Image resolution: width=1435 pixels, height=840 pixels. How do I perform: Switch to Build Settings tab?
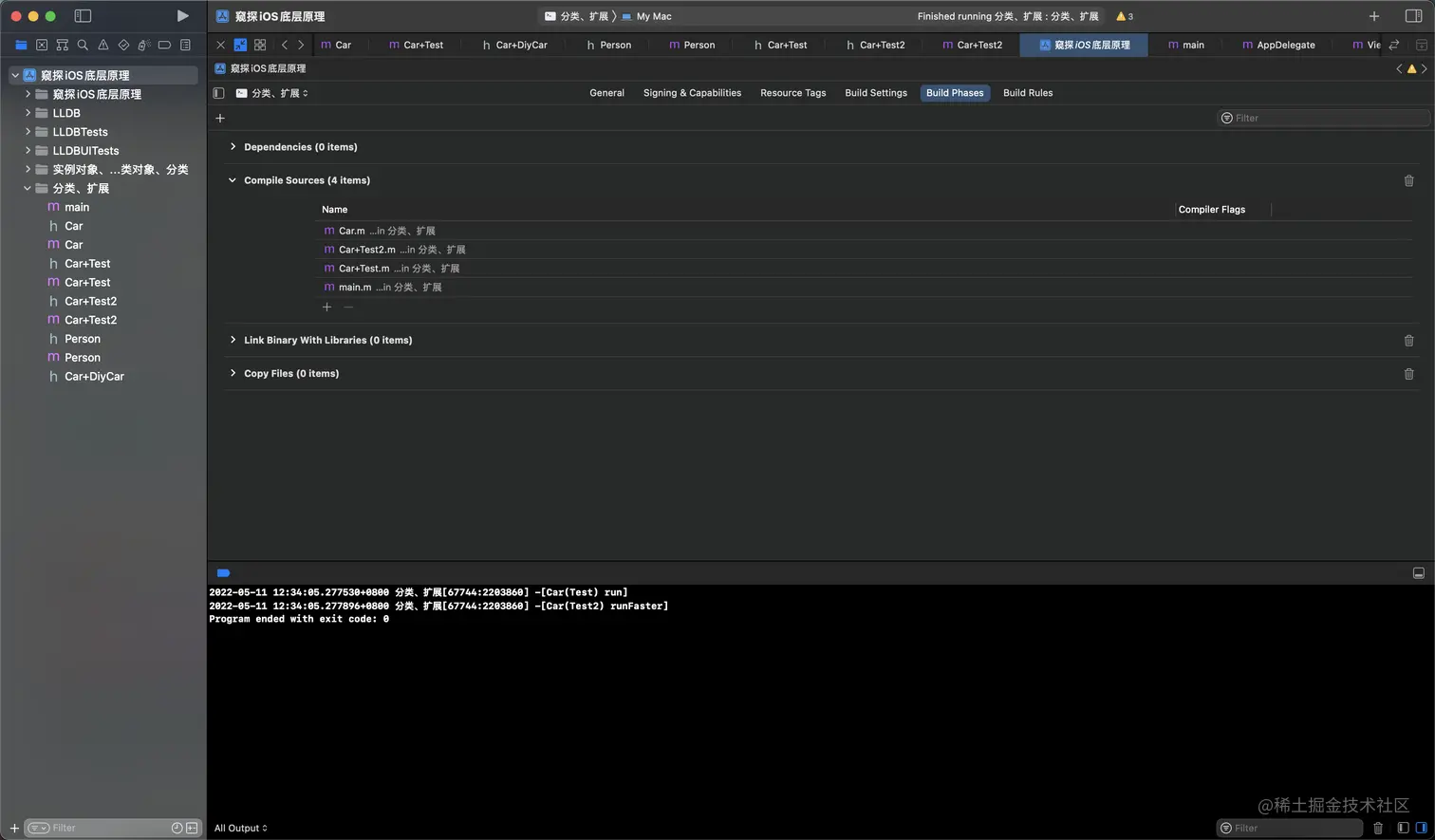[876, 93]
